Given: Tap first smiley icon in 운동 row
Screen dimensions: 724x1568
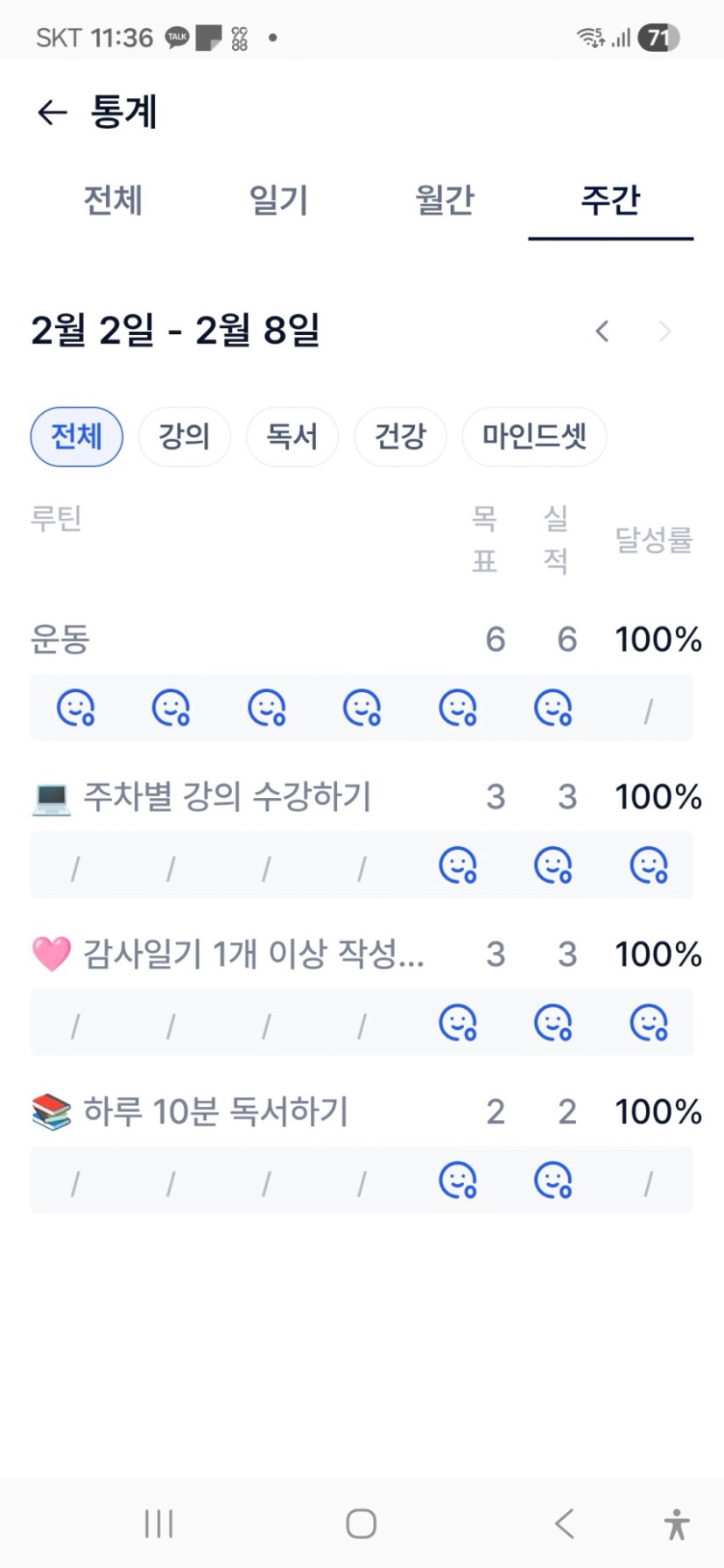Looking at the screenshot, I should 75,708.
